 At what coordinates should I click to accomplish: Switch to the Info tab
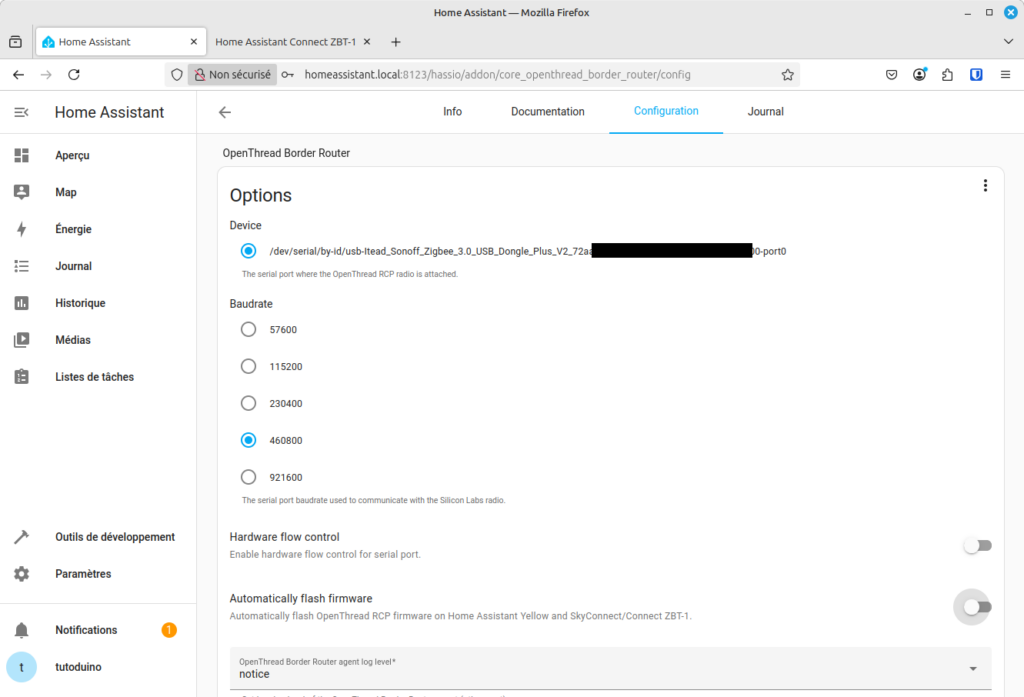453,112
